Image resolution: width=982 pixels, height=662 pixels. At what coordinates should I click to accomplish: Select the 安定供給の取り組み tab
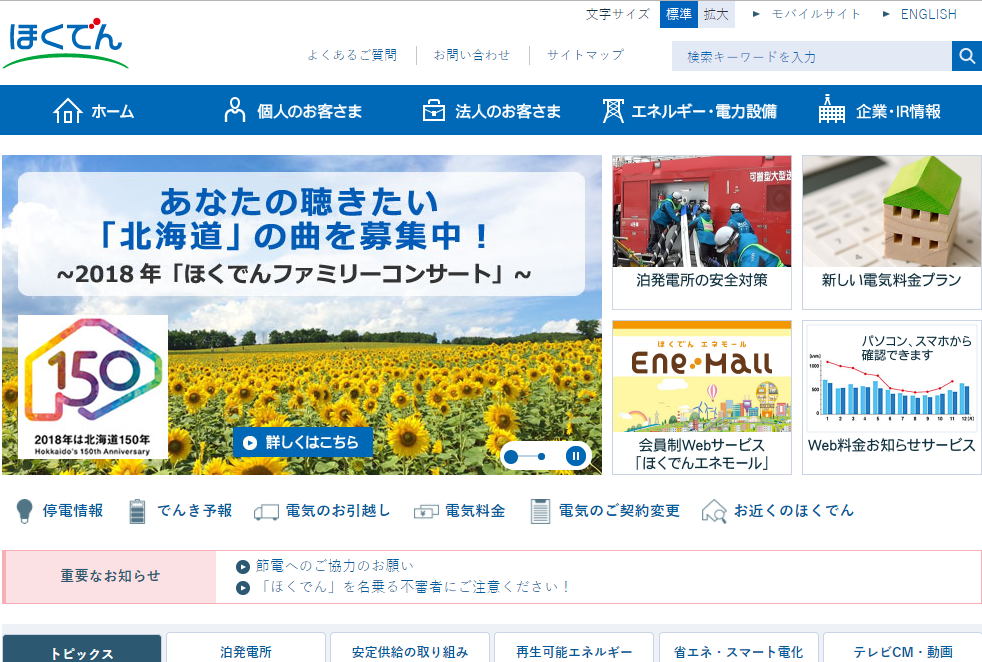point(410,648)
